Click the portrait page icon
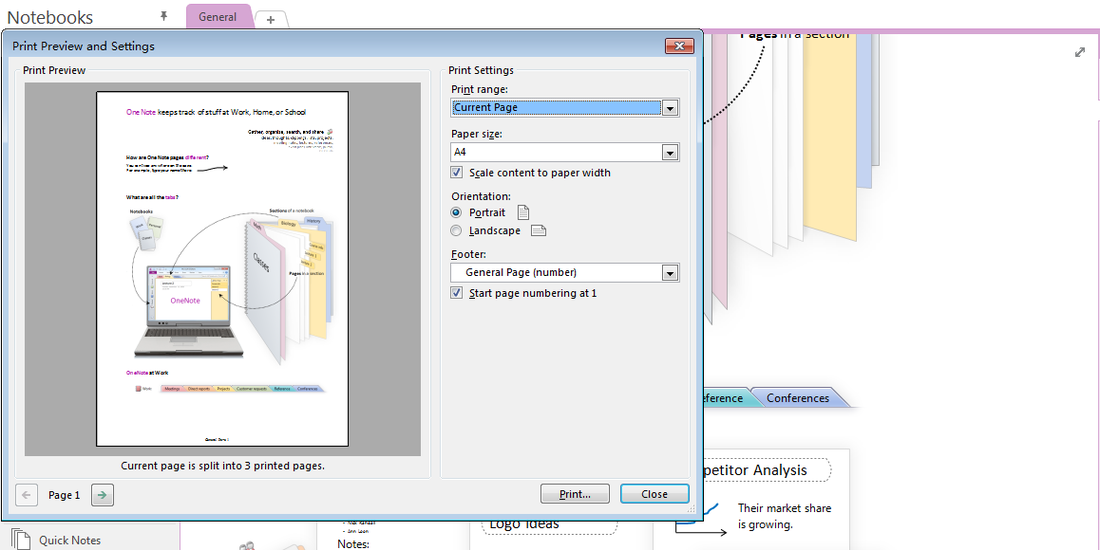This screenshot has width=1100, height=550. pyautogui.click(x=523, y=213)
